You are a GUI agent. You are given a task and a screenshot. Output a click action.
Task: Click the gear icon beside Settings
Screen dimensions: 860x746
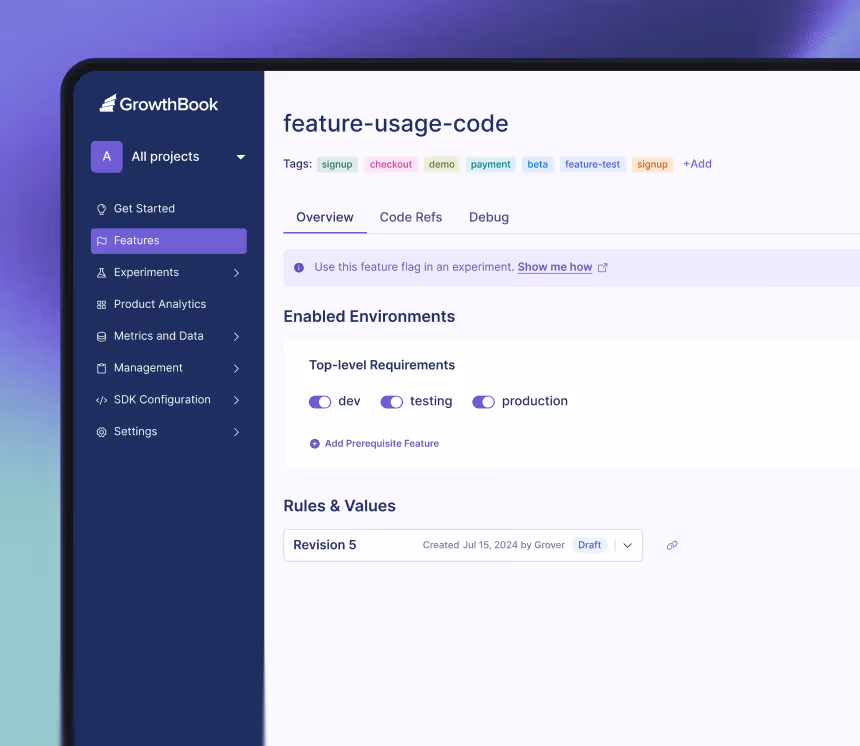click(101, 432)
